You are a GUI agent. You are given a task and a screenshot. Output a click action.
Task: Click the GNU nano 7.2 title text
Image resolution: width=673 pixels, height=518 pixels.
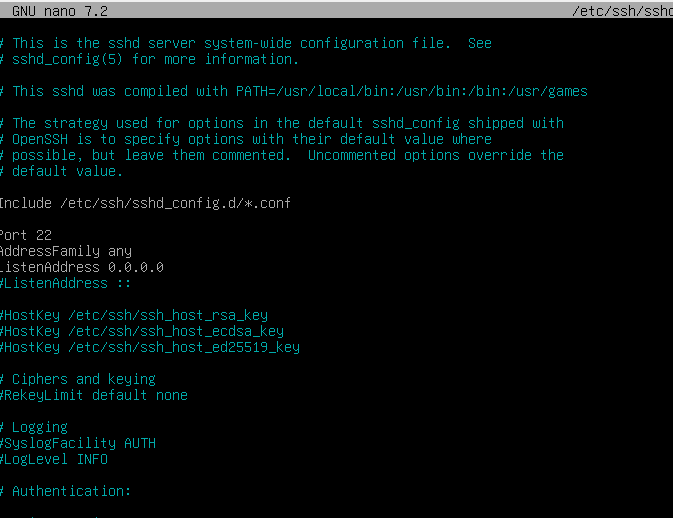point(60,11)
